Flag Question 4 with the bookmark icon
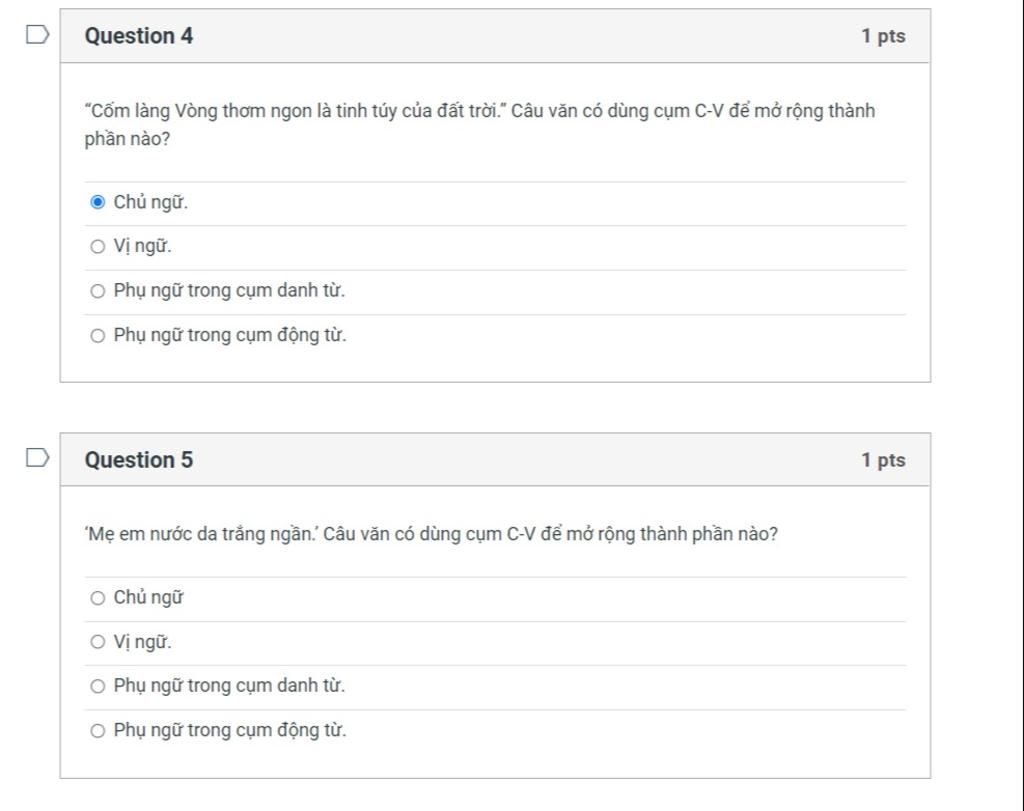The image size is (1024, 811). (x=37, y=34)
